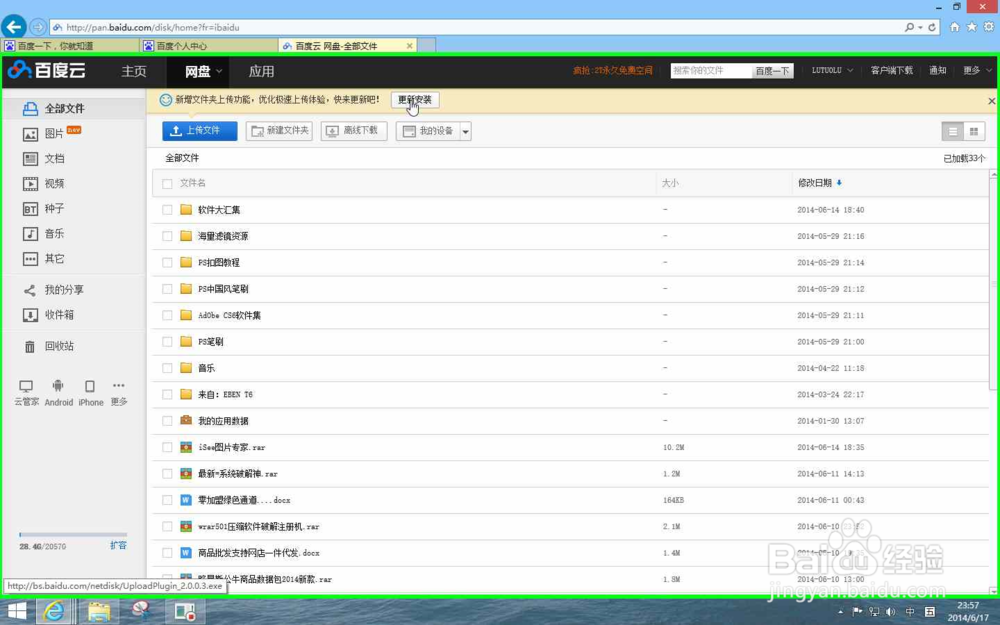The height and width of the screenshot is (625, 1000).
Task: Switch to list view icon
Action: [x=953, y=131]
